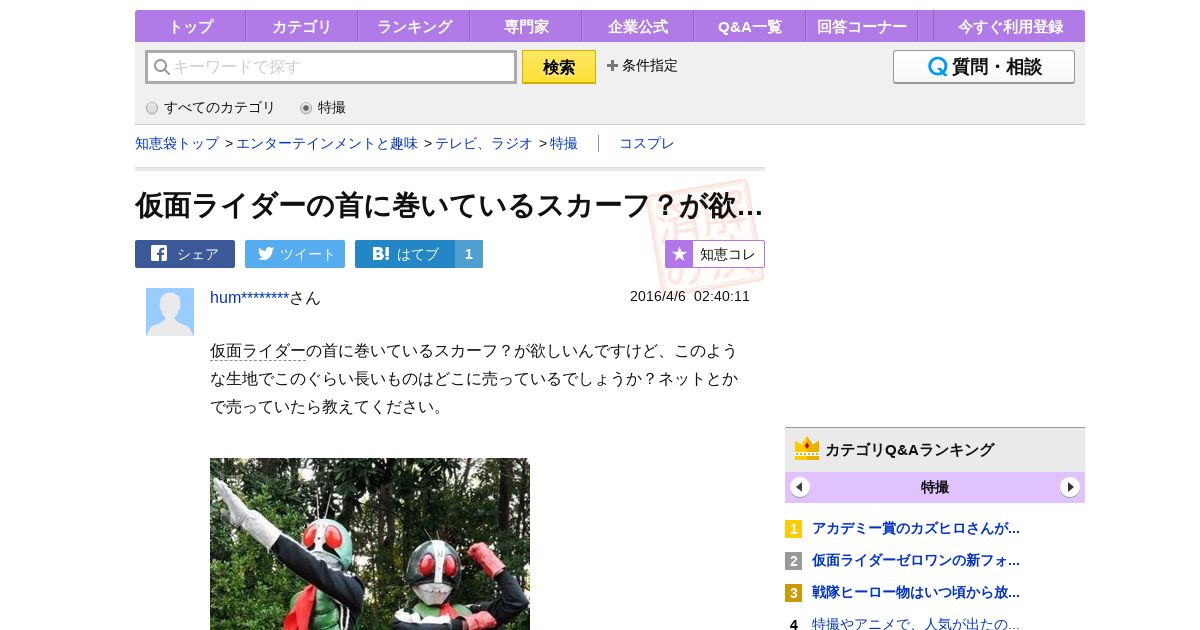Click the question title heading
The height and width of the screenshot is (630, 1200).
(449, 205)
